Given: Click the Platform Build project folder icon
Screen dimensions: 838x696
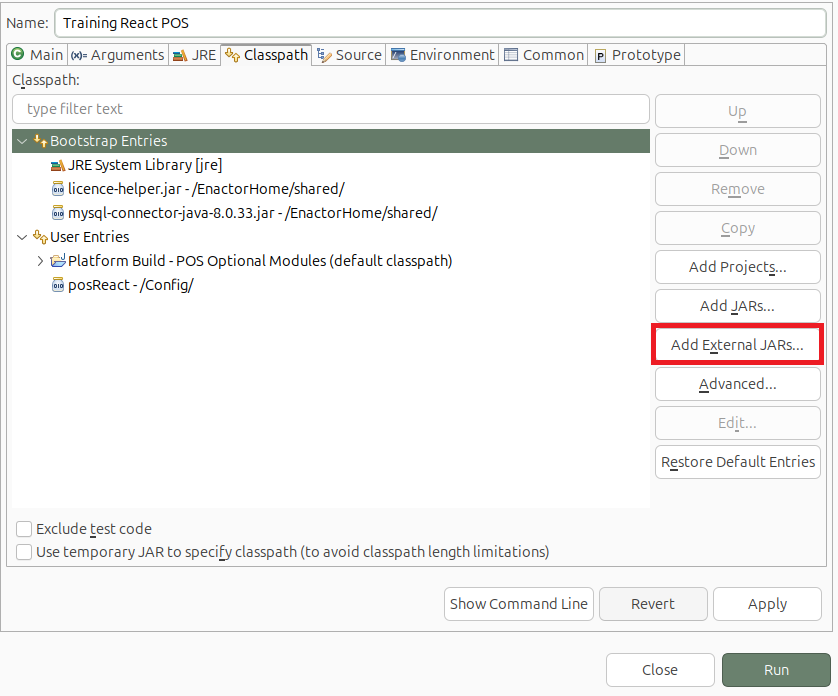Looking at the screenshot, I should (59, 260).
